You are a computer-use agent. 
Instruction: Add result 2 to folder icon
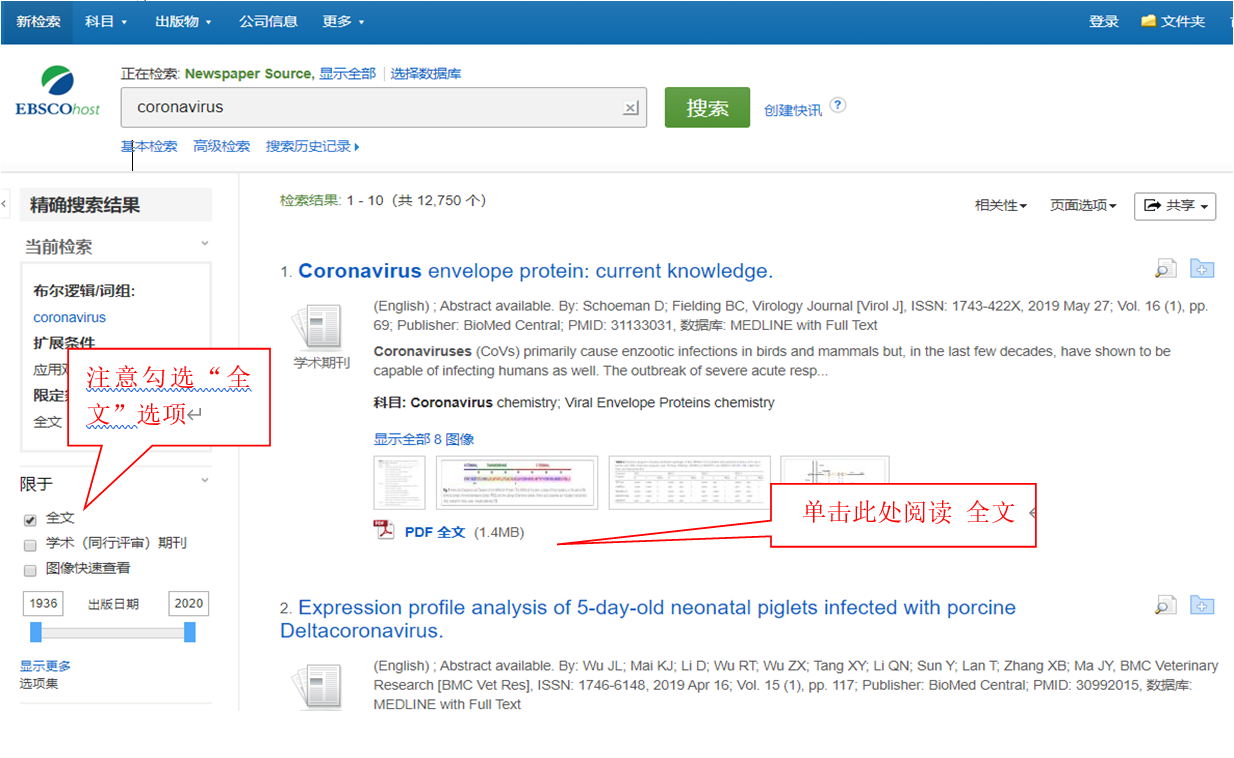tap(1201, 605)
